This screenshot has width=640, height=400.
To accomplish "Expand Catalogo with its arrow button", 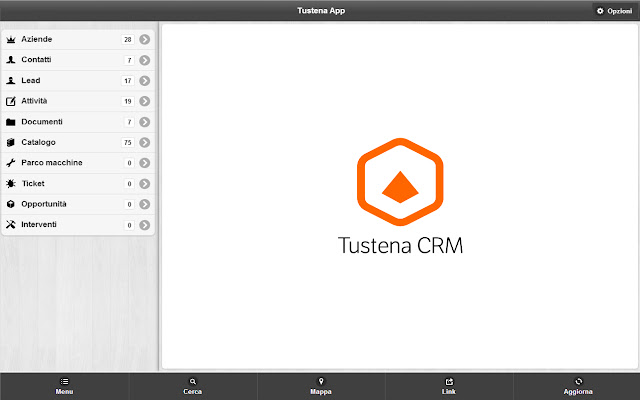I will [x=144, y=142].
